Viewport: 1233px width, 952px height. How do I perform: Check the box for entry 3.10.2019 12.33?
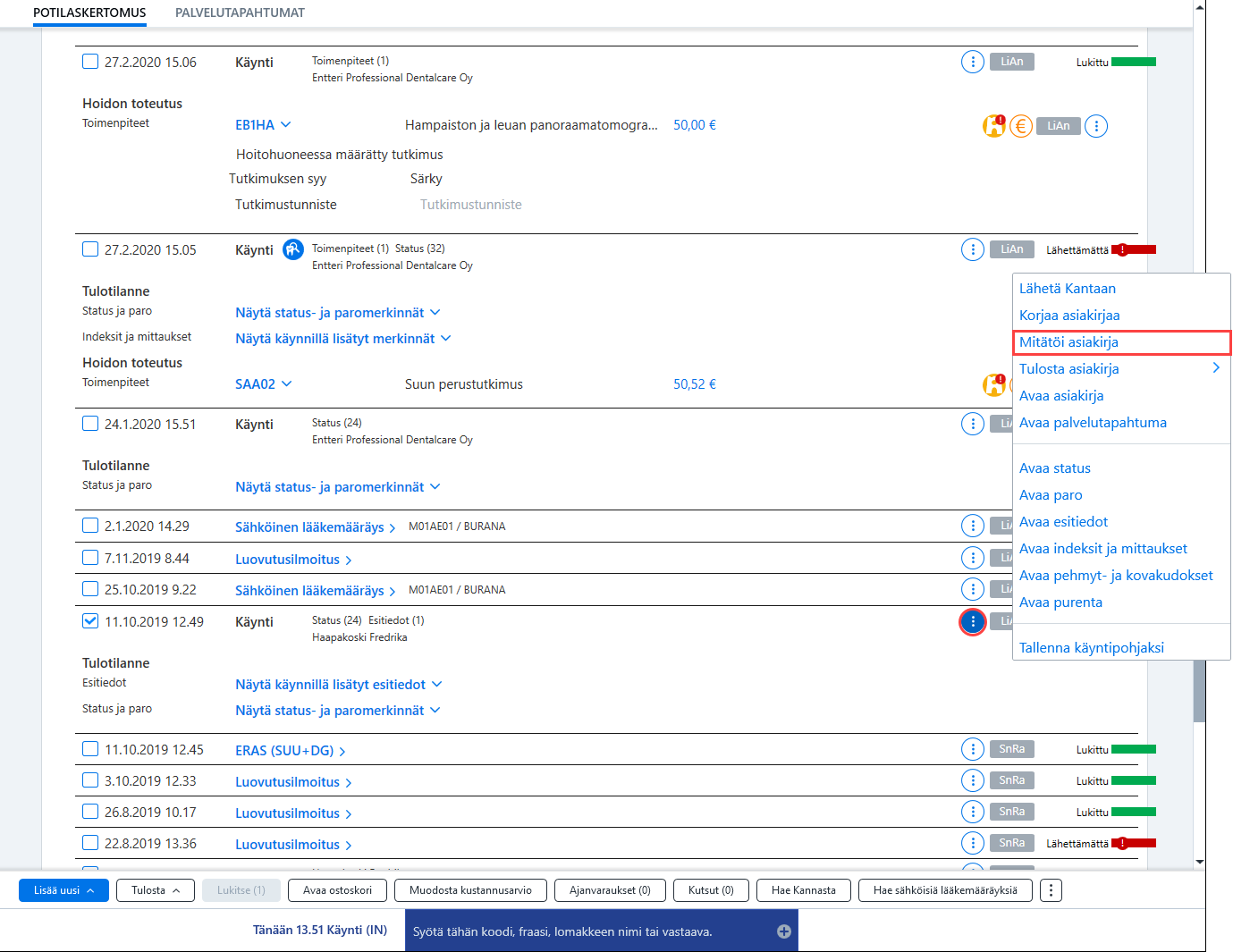(90, 780)
